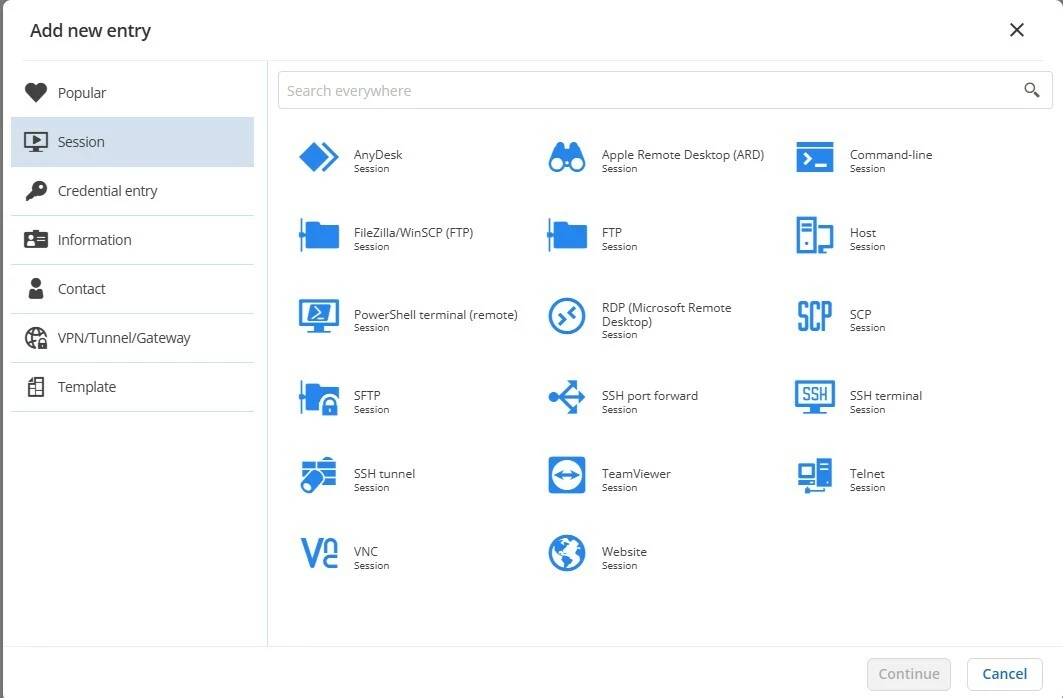The height and width of the screenshot is (698, 1063).
Task: Click the magnifier search icon
Action: pos(1032,90)
